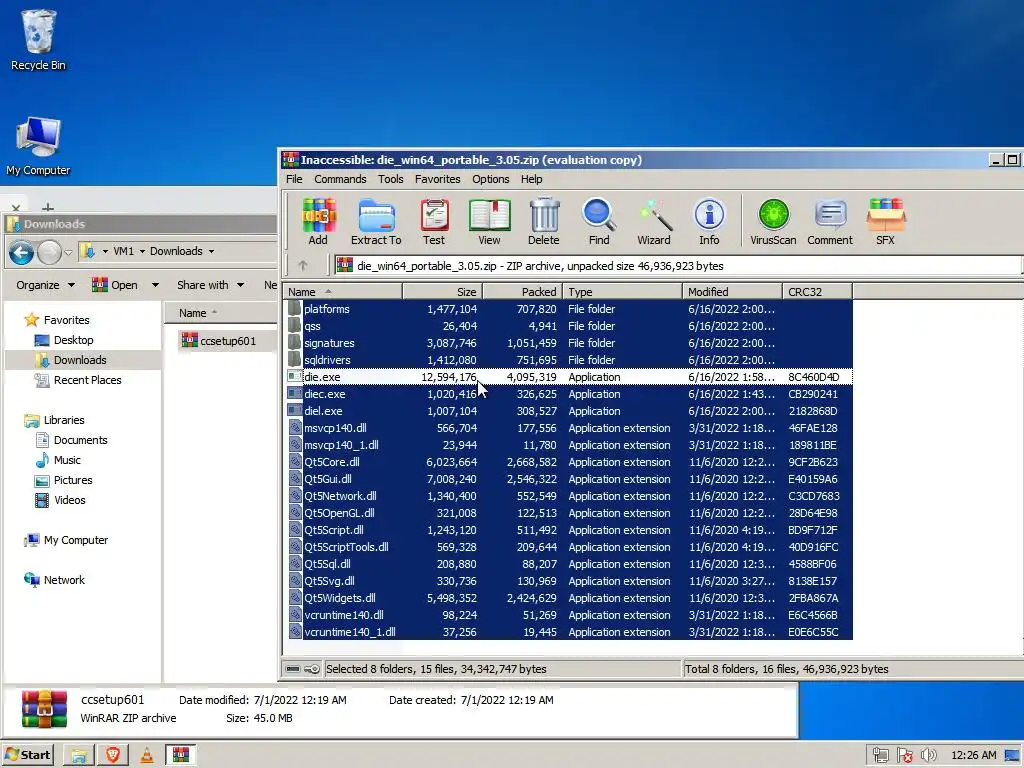The height and width of the screenshot is (768, 1024).
Task: Open the Comment tool
Action: point(830,222)
